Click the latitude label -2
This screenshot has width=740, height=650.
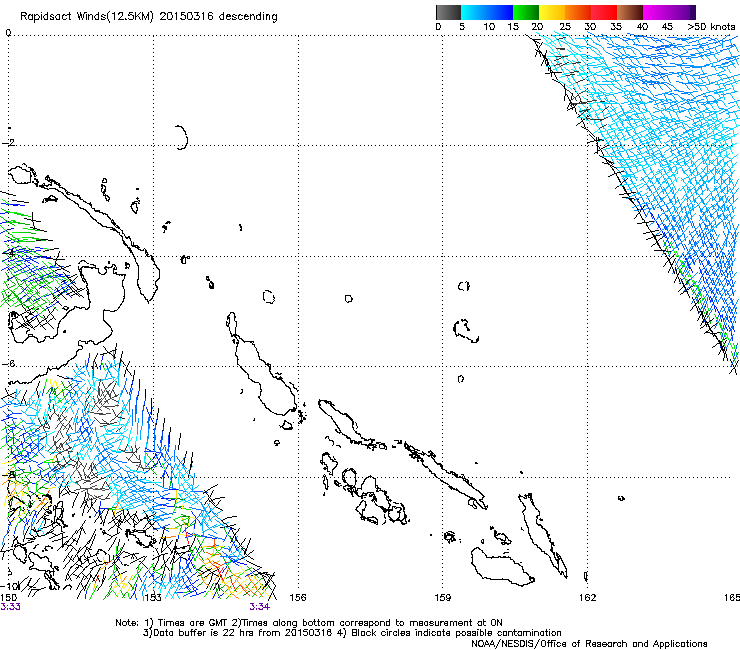tap(8, 143)
